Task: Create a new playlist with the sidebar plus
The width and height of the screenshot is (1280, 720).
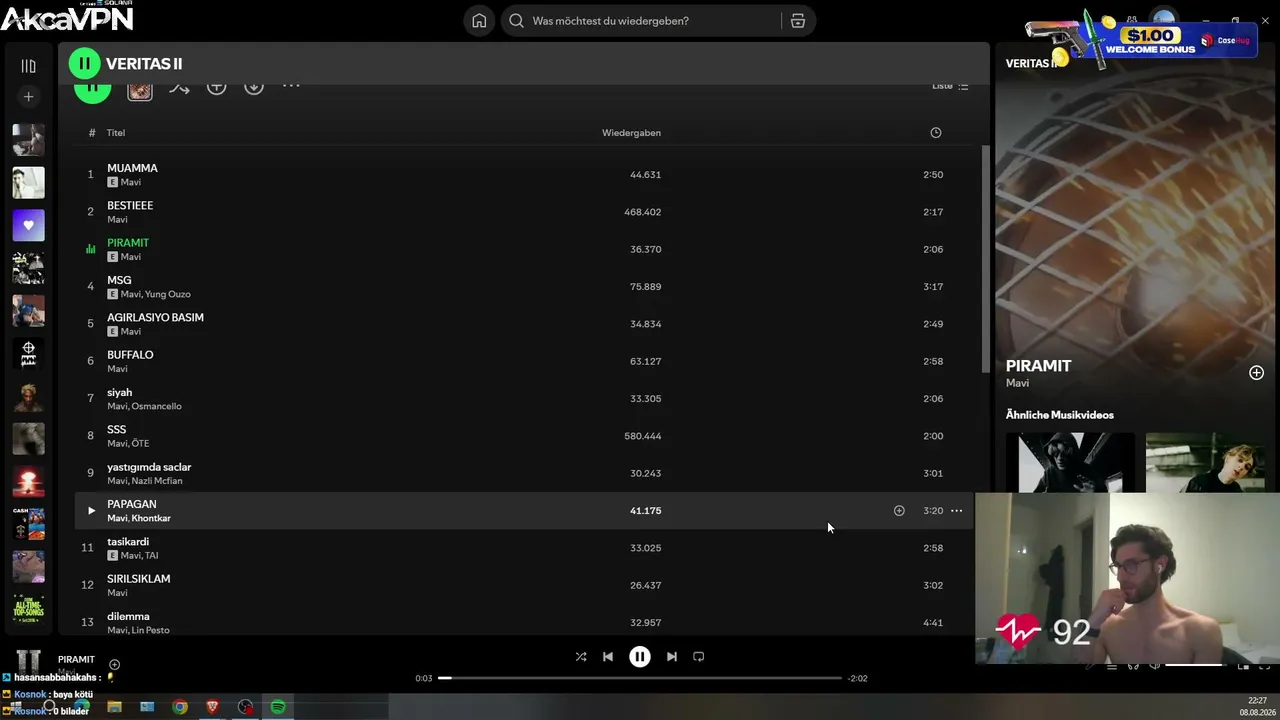Action: [28, 97]
